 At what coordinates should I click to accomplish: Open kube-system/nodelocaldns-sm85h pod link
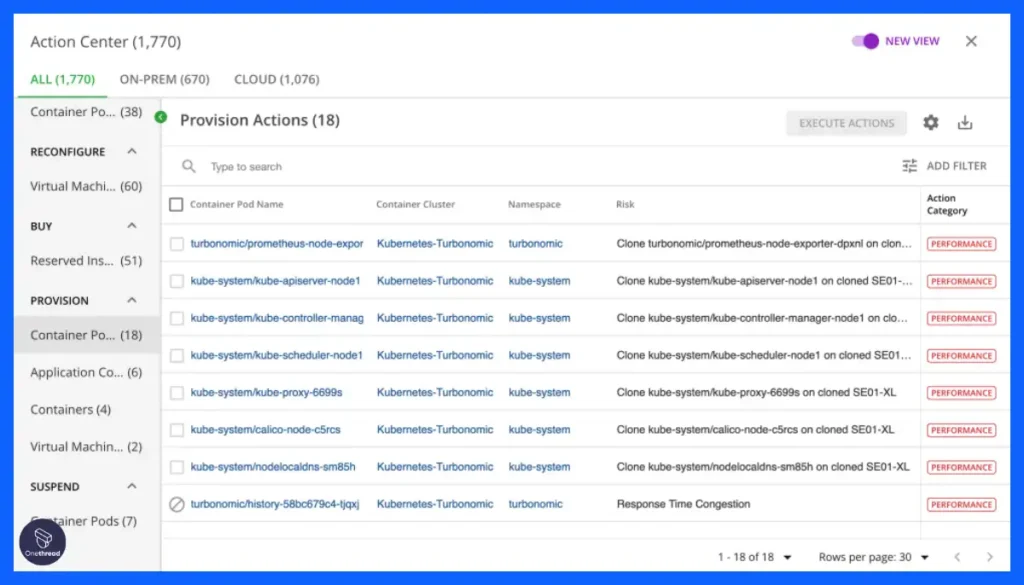click(x=273, y=467)
